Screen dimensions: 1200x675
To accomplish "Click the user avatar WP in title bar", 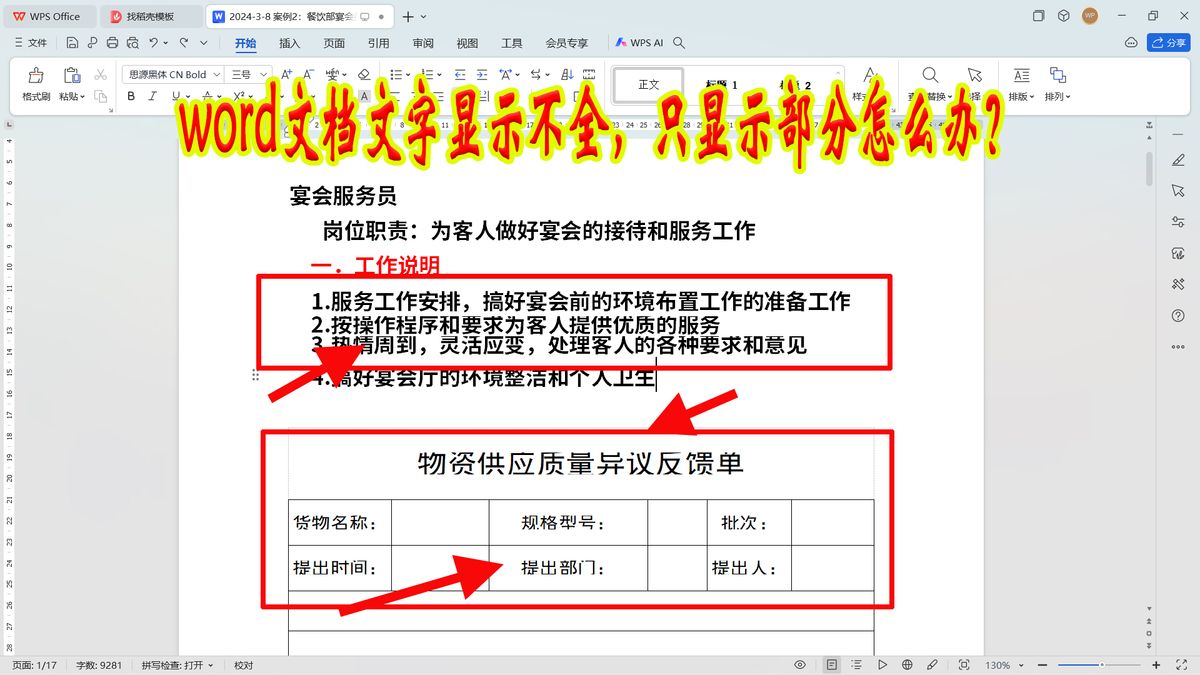I will tap(1090, 16).
